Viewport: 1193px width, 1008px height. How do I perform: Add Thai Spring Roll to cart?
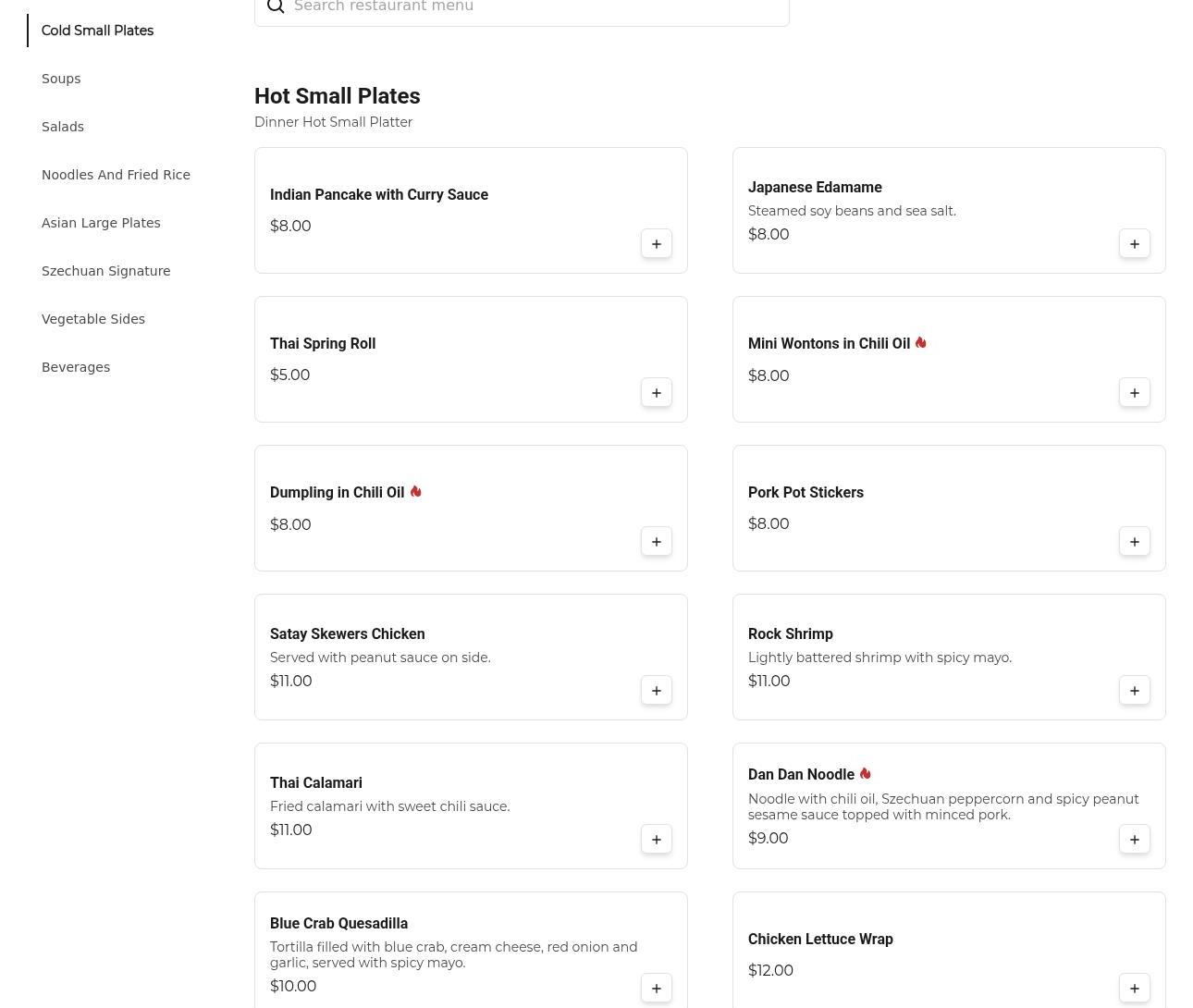pos(657,393)
